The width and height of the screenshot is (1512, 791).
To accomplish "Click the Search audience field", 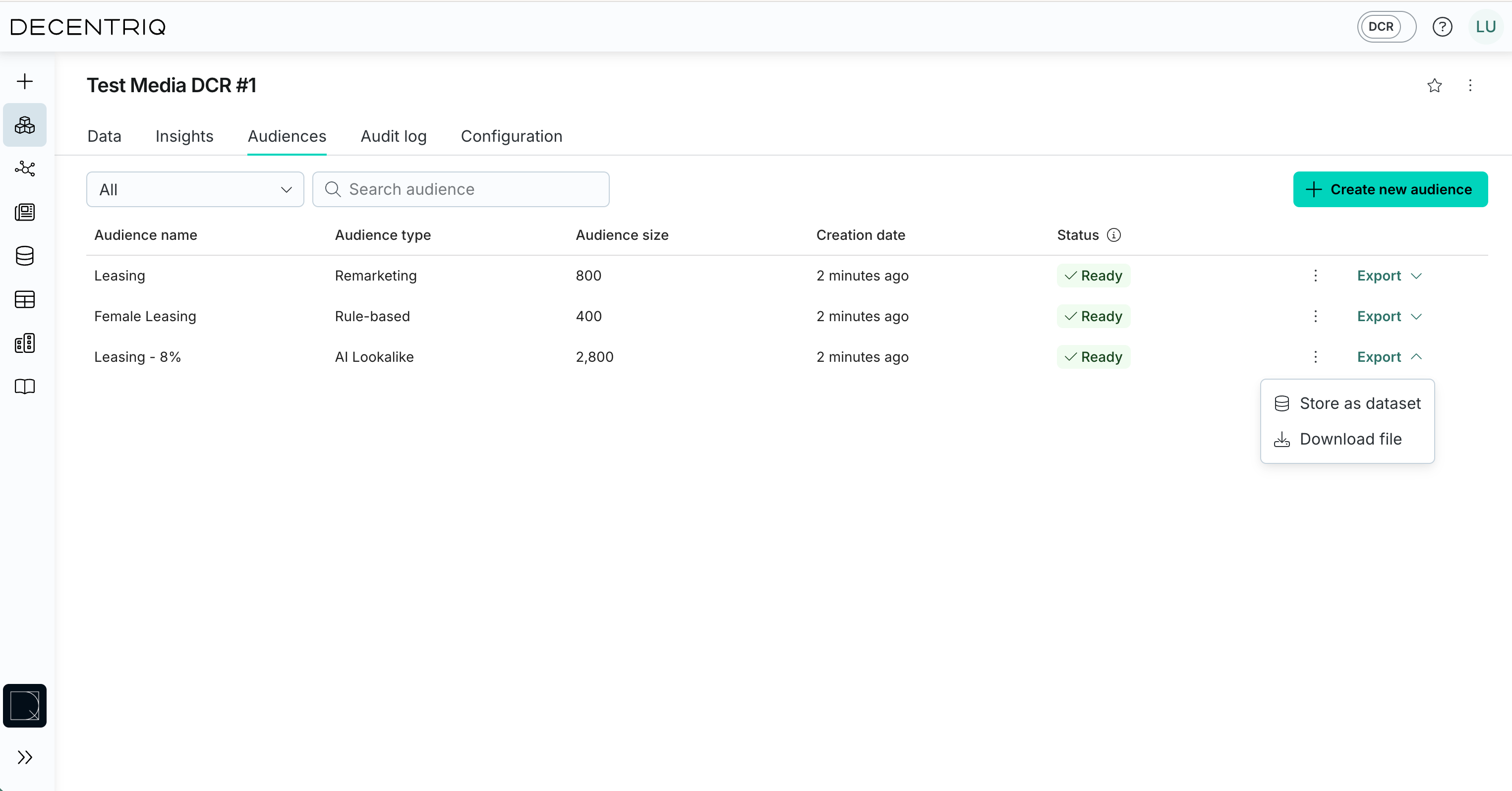I will pyautogui.click(x=461, y=189).
